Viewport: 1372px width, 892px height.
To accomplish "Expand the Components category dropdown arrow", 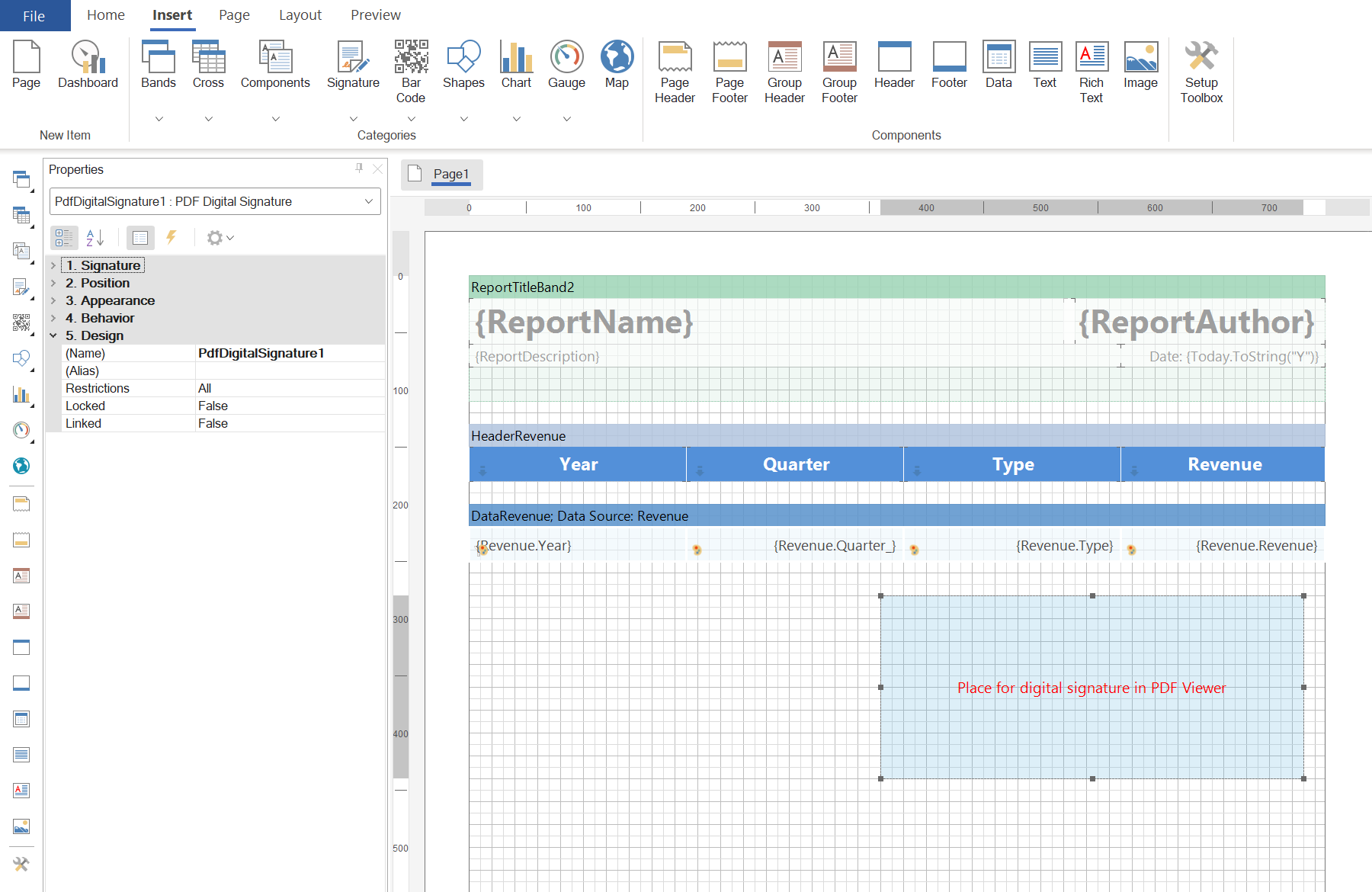I will pyautogui.click(x=275, y=119).
